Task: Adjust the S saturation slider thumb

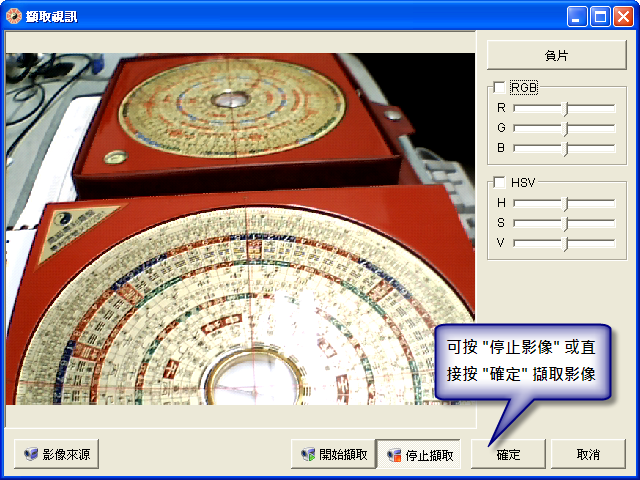Action: [x=565, y=223]
